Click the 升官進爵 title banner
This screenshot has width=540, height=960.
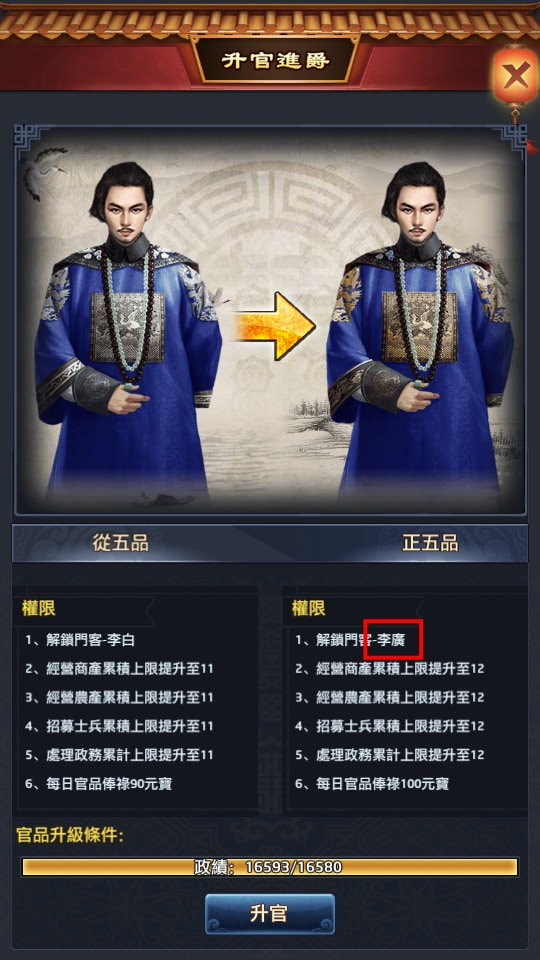click(x=275, y=61)
